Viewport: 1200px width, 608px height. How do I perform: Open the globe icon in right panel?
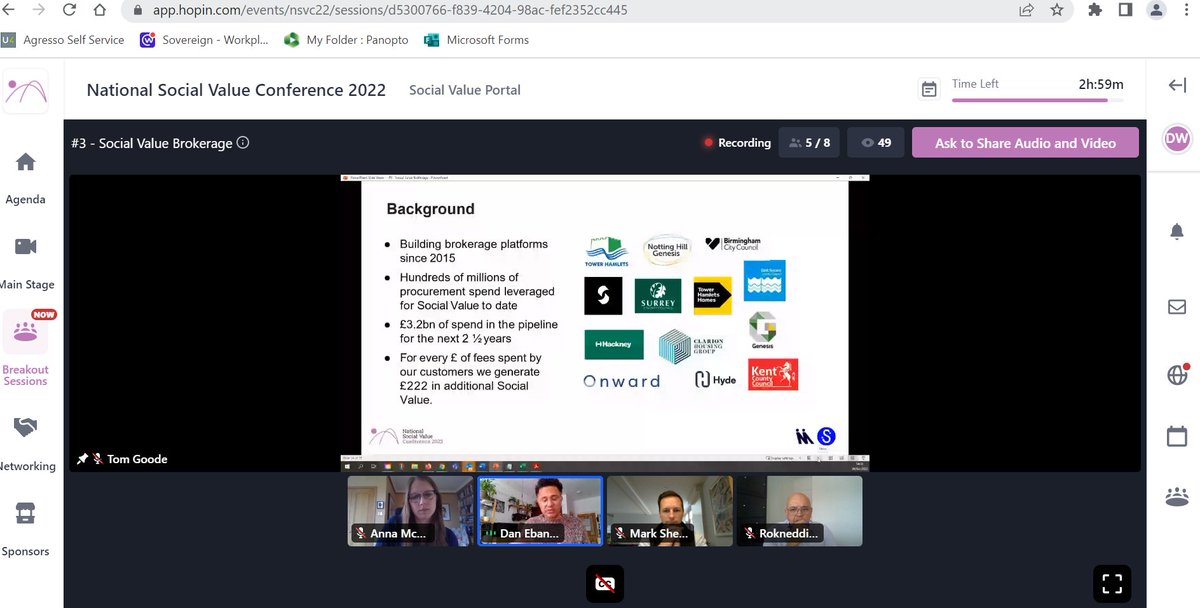coord(1177,376)
